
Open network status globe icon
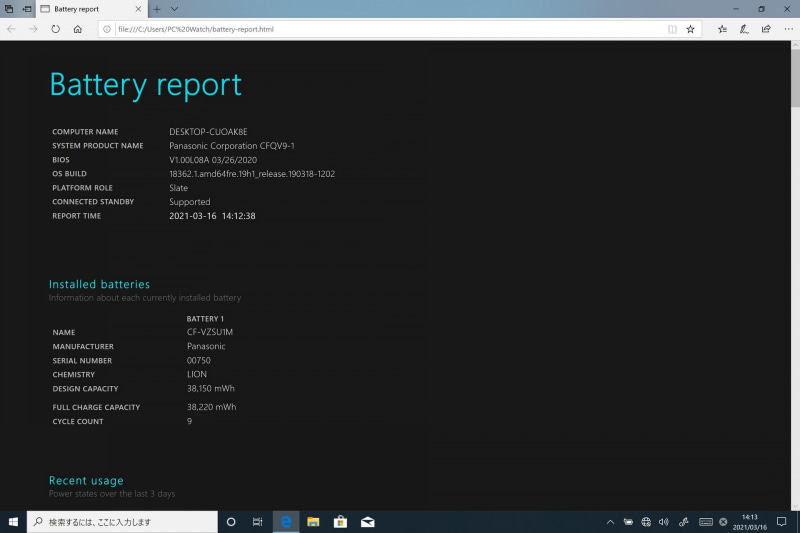(646, 522)
